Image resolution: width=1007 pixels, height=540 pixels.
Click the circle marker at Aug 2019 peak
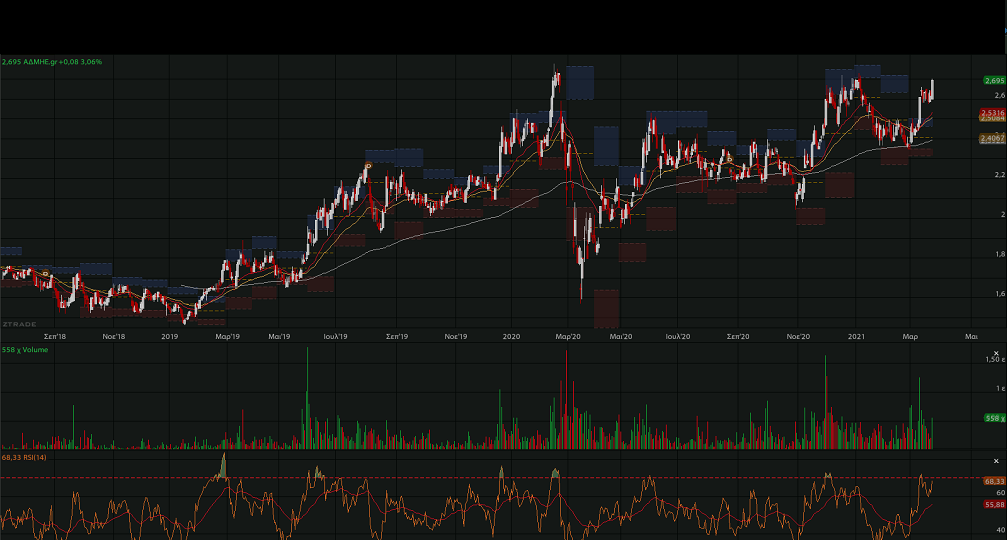click(368, 165)
